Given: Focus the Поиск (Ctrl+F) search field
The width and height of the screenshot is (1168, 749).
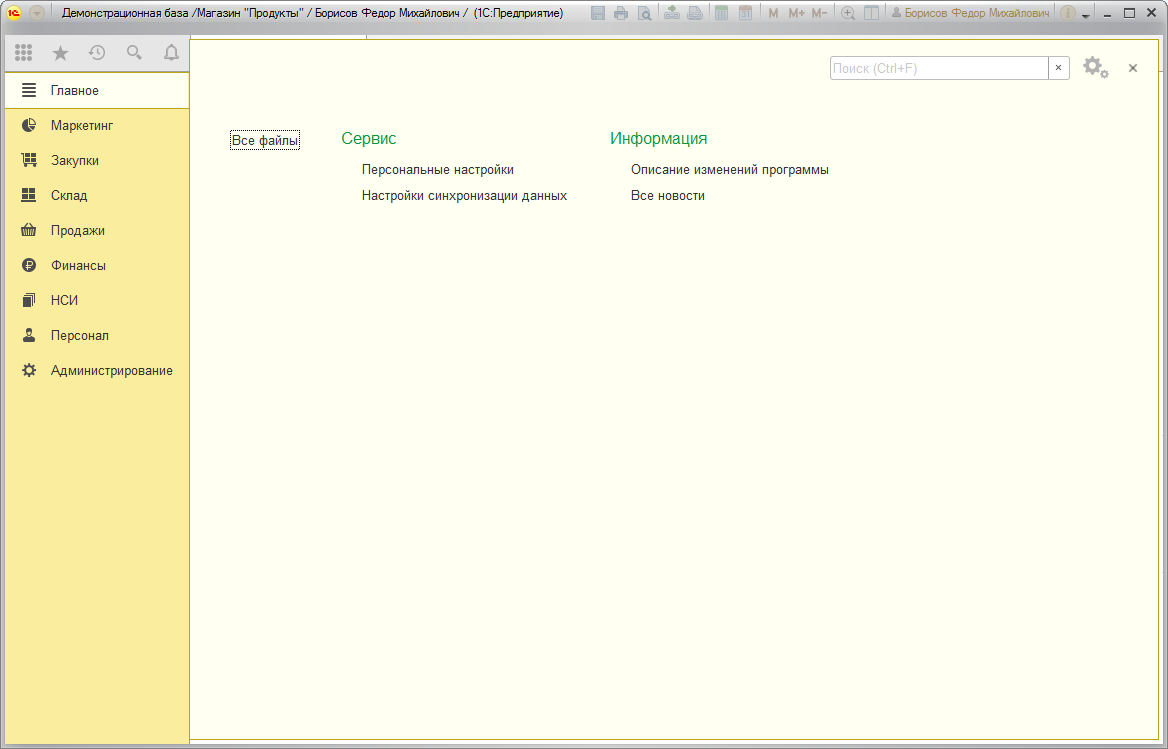Looking at the screenshot, I should point(939,68).
